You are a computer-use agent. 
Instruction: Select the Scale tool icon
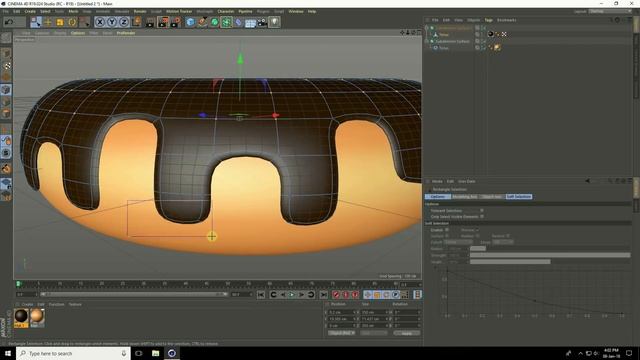pos(60,22)
